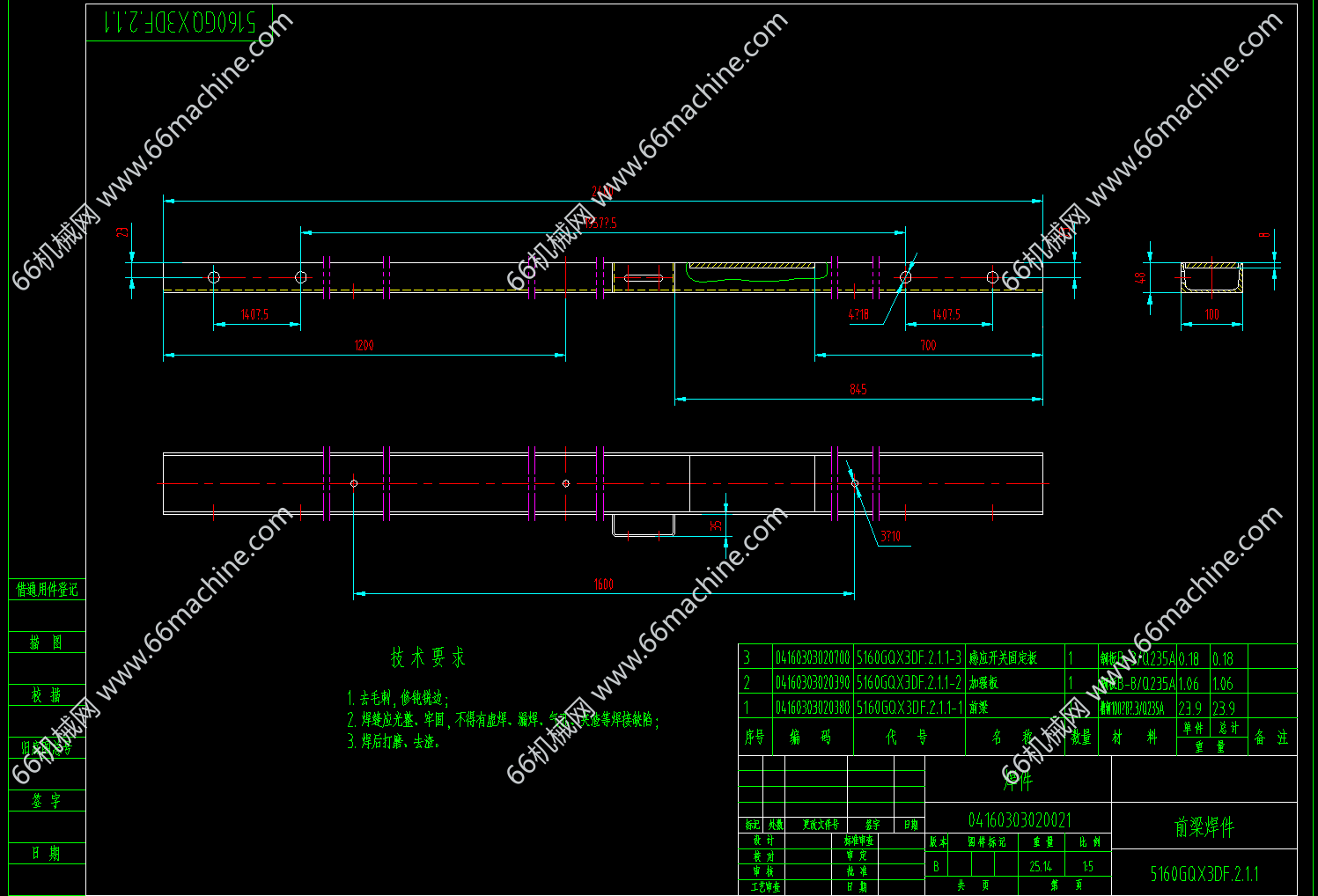1318x896 pixels.
Task: Click part code 04160303020390 in parts list
Action: pyautogui.click(x=813, y=683)
